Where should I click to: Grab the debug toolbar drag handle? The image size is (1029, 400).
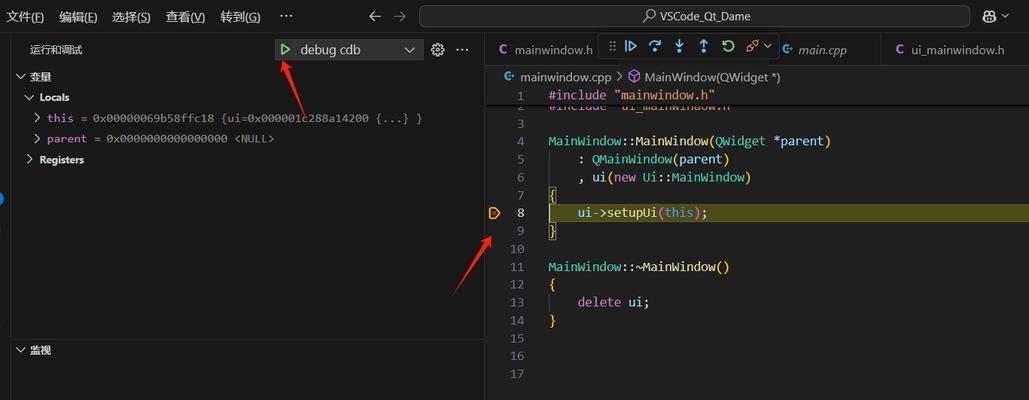612,46
